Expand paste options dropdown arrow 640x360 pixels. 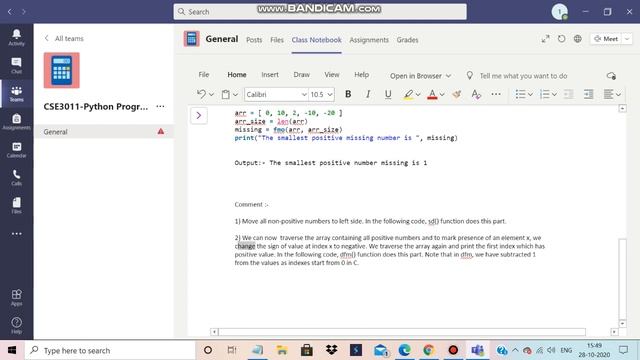click(x=235, y=95)
